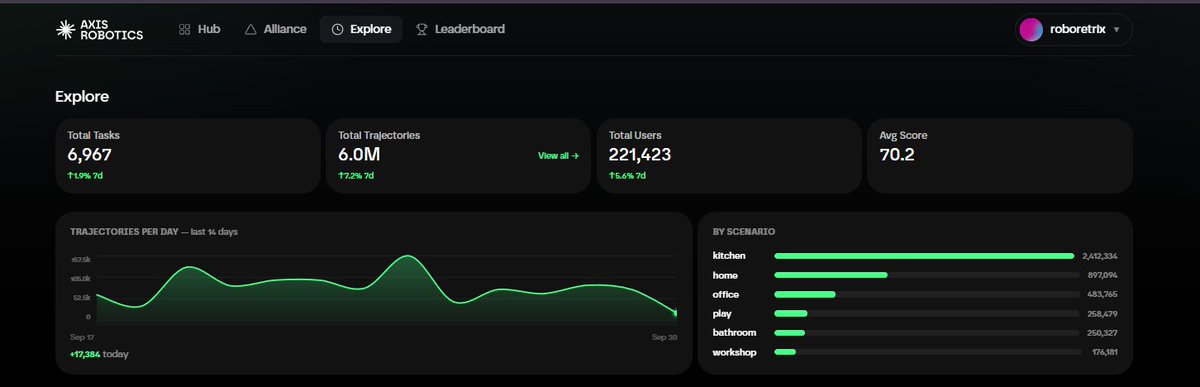Viewport: 1200px width, 387px height.
Task: Click the play scenario label
Action: (x=722, y=313)
